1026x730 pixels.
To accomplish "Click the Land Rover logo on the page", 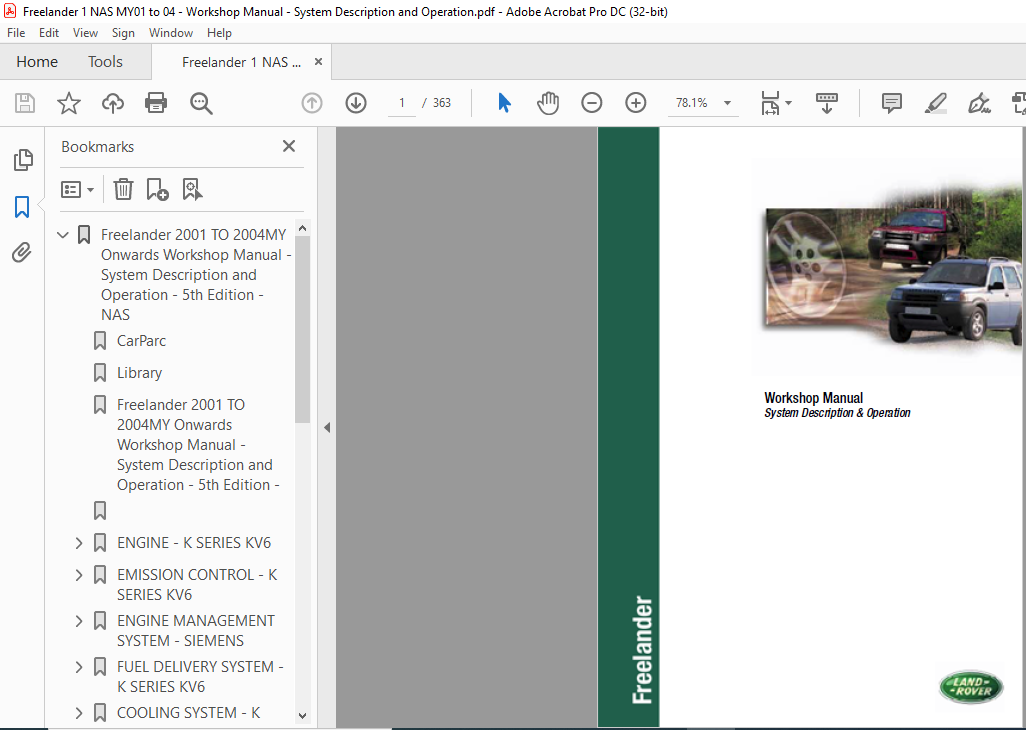I will pyautogui.click(x=971, y=687).
